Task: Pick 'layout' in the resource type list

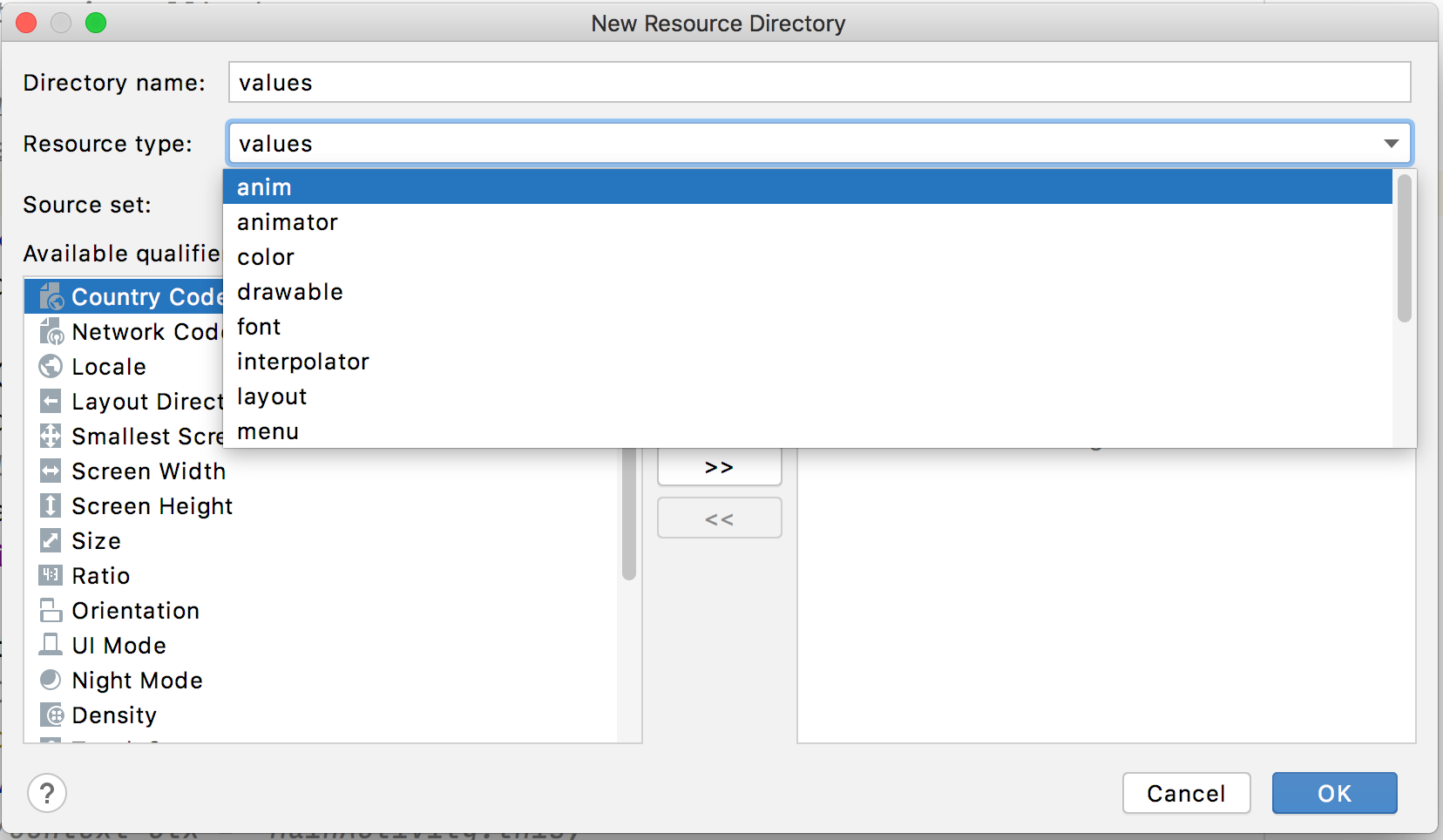Action: (272, 396)
